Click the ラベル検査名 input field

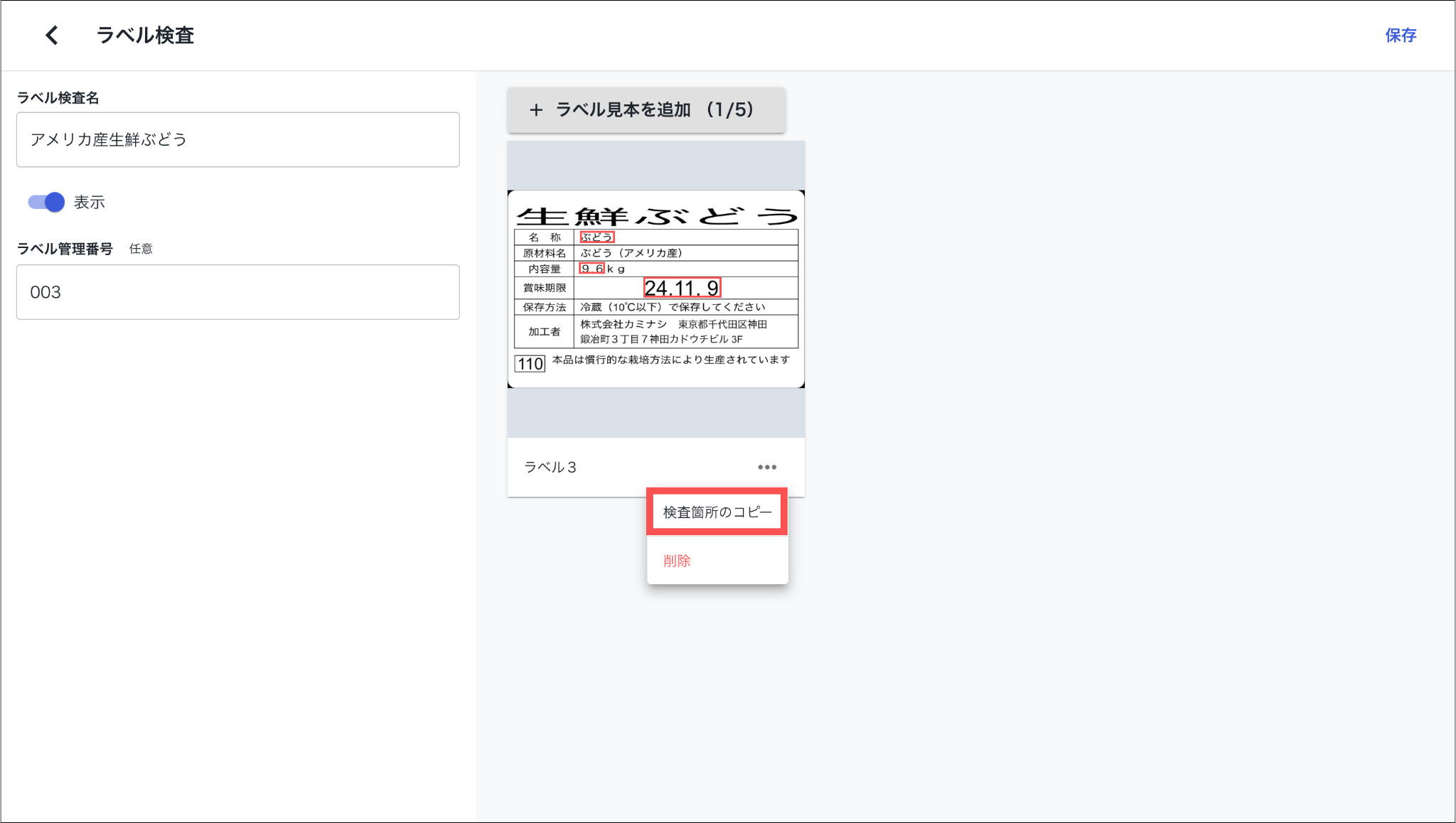pos(237,140)
